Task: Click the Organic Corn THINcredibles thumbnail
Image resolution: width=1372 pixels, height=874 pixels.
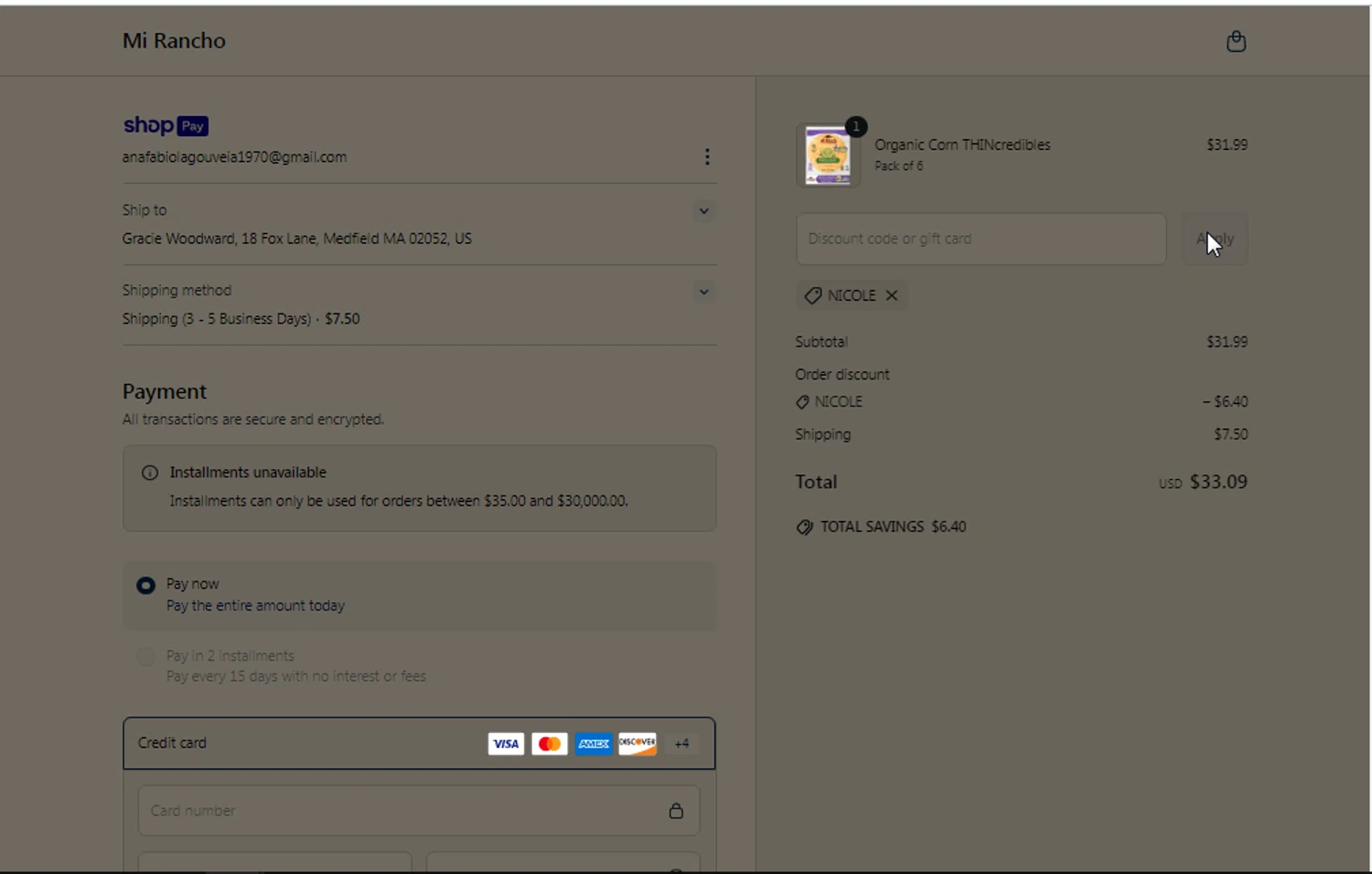Action: 828,156
